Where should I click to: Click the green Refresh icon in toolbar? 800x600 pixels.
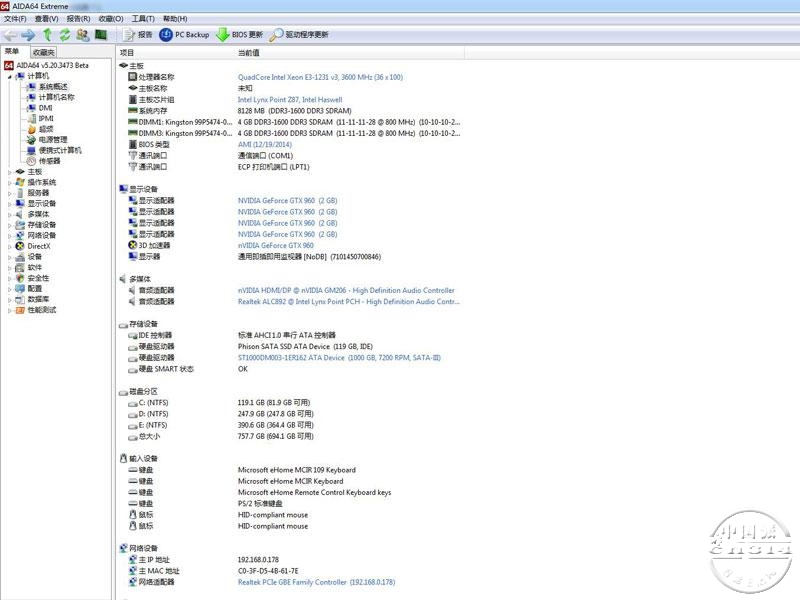click(x=65, y=35)
